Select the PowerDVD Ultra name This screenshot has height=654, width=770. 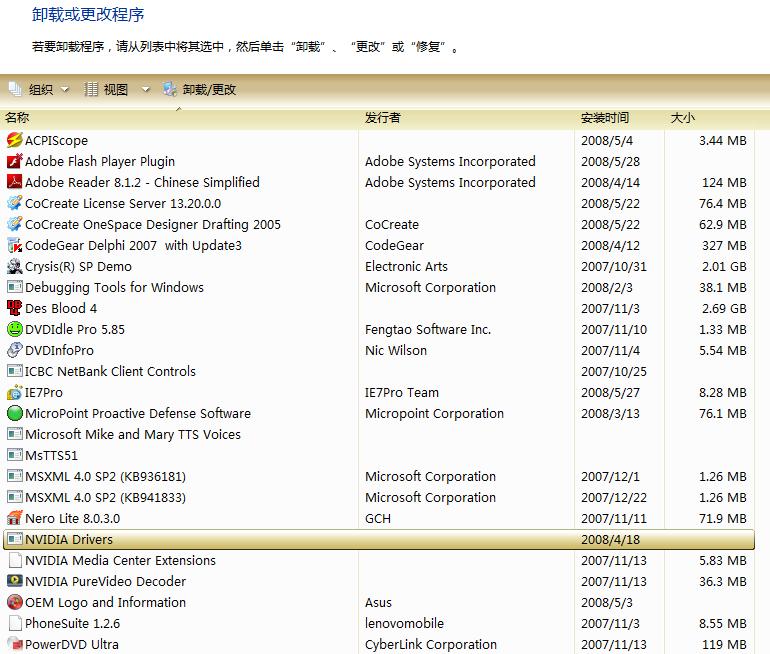pyautogui.click(x=72, y=645)
